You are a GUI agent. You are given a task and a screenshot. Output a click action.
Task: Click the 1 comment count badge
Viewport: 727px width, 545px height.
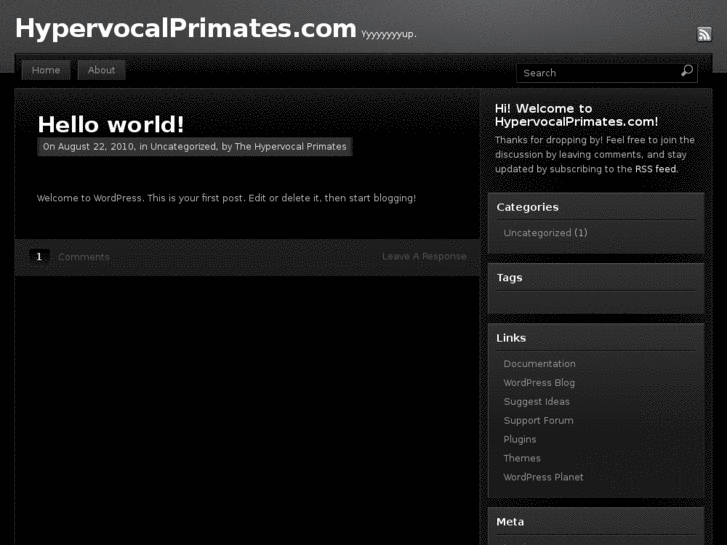coord(39,256)
